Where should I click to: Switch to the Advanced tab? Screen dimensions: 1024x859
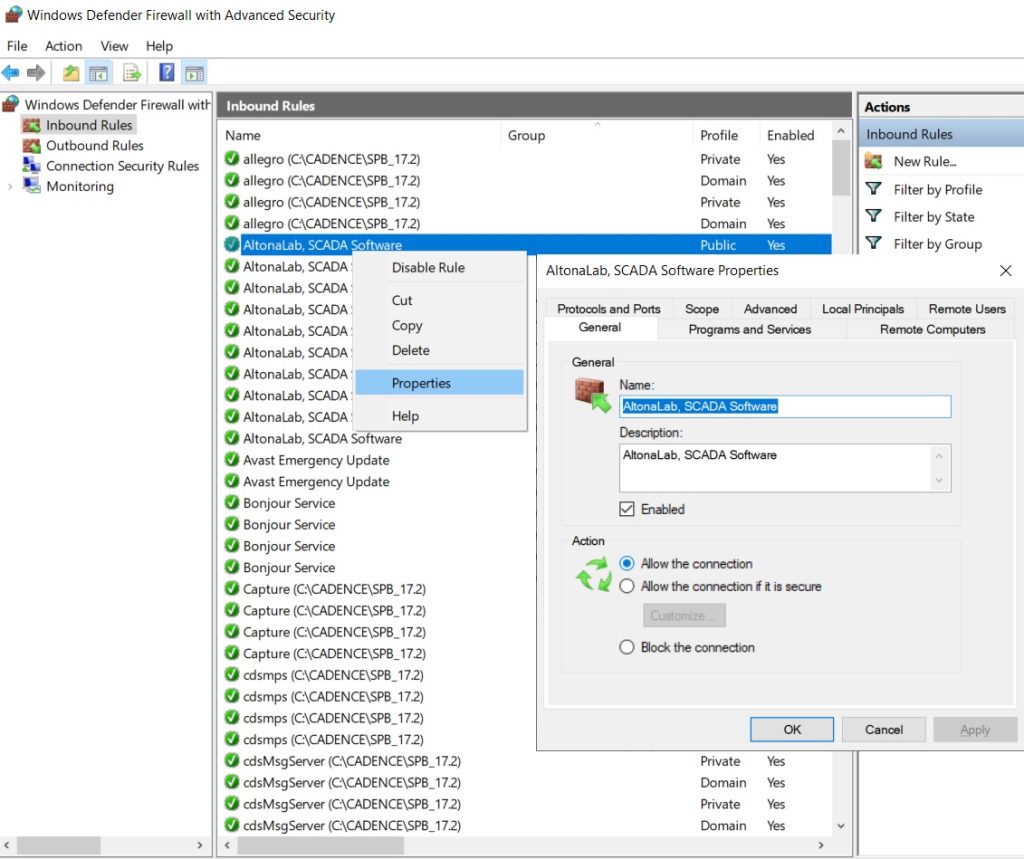(x=770, y=308)
